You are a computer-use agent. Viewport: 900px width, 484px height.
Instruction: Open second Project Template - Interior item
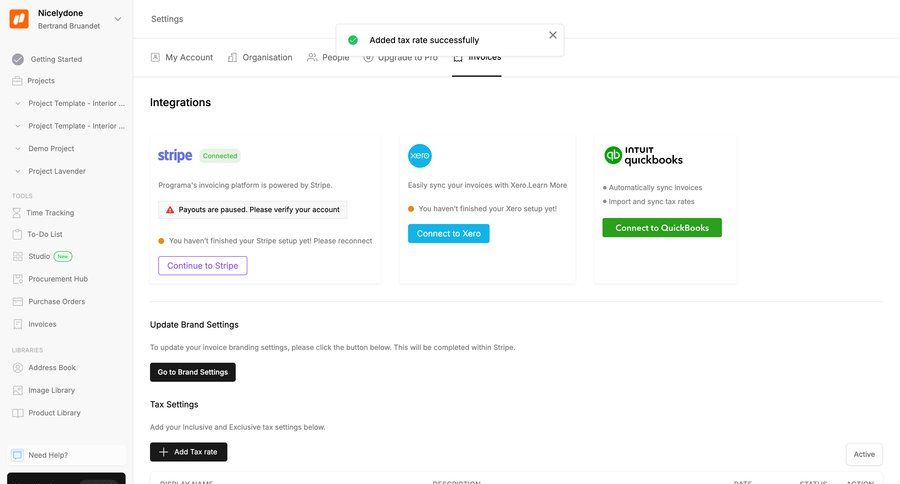coord(76,126)
